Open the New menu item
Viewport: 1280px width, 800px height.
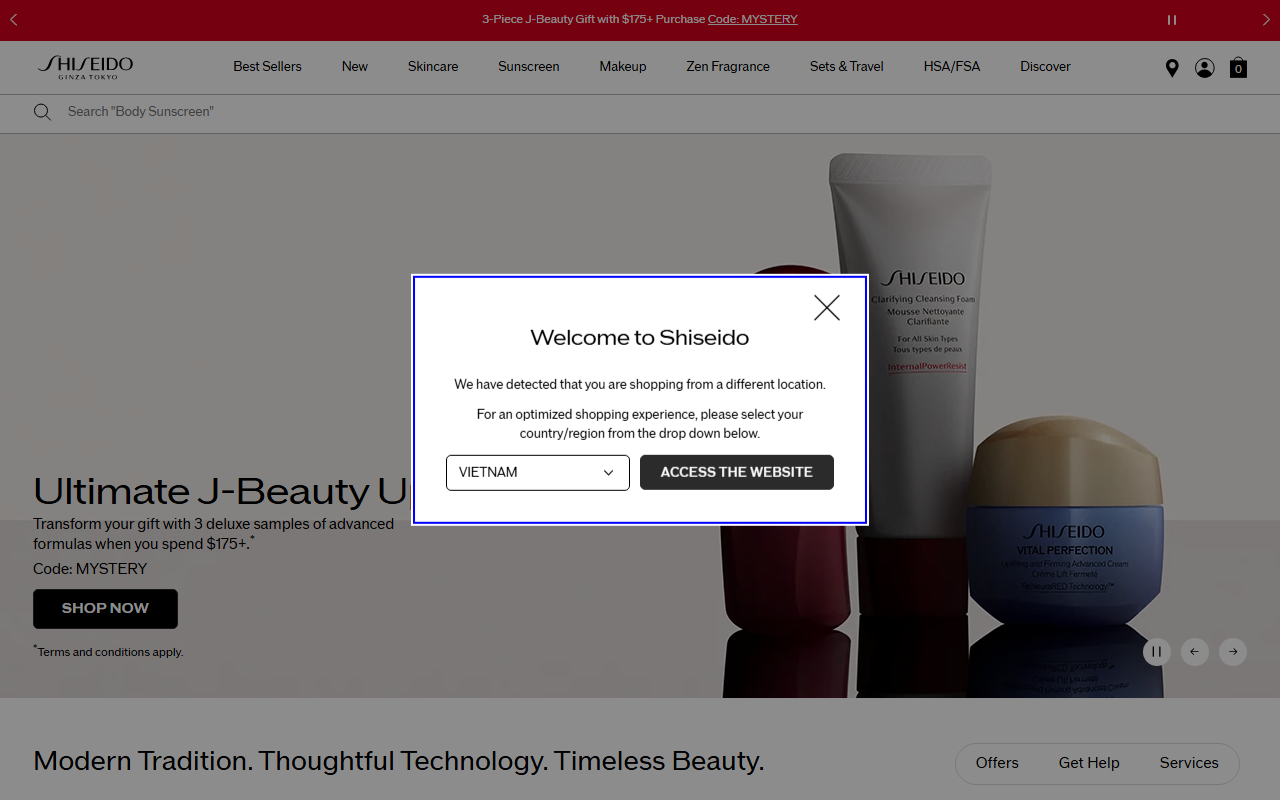pyautogui.click(x=355, y=67)
